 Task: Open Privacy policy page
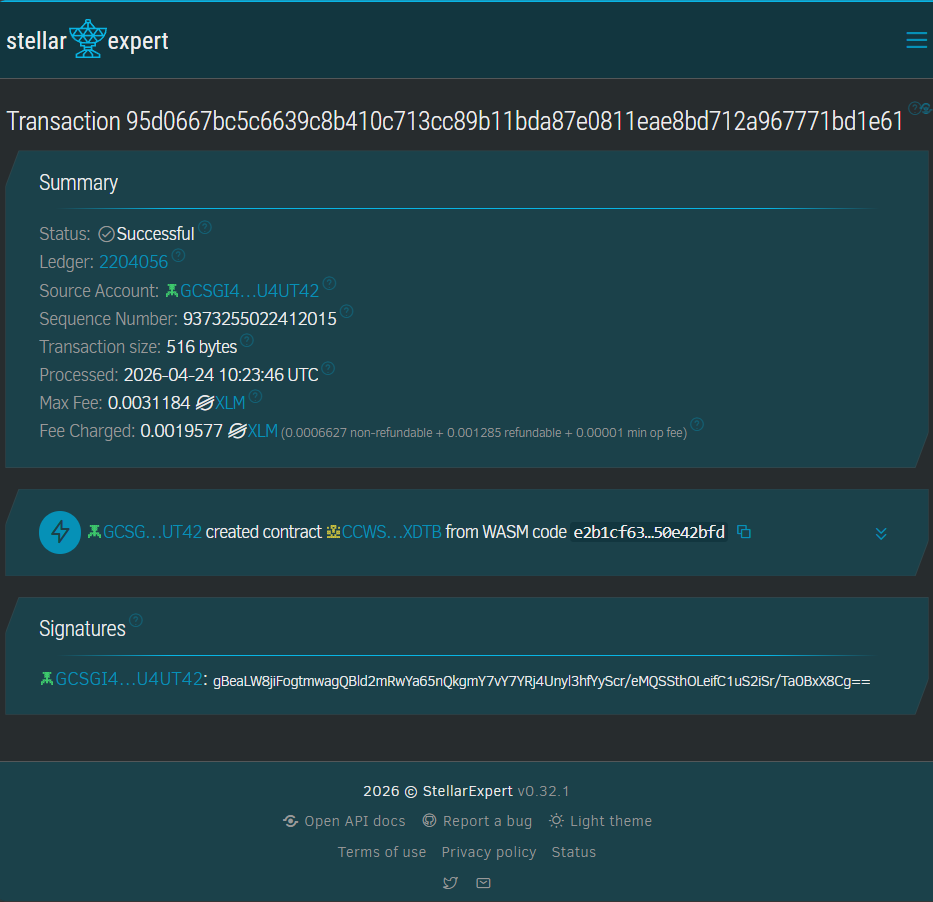pyautogui.click(x=489, y=852)
